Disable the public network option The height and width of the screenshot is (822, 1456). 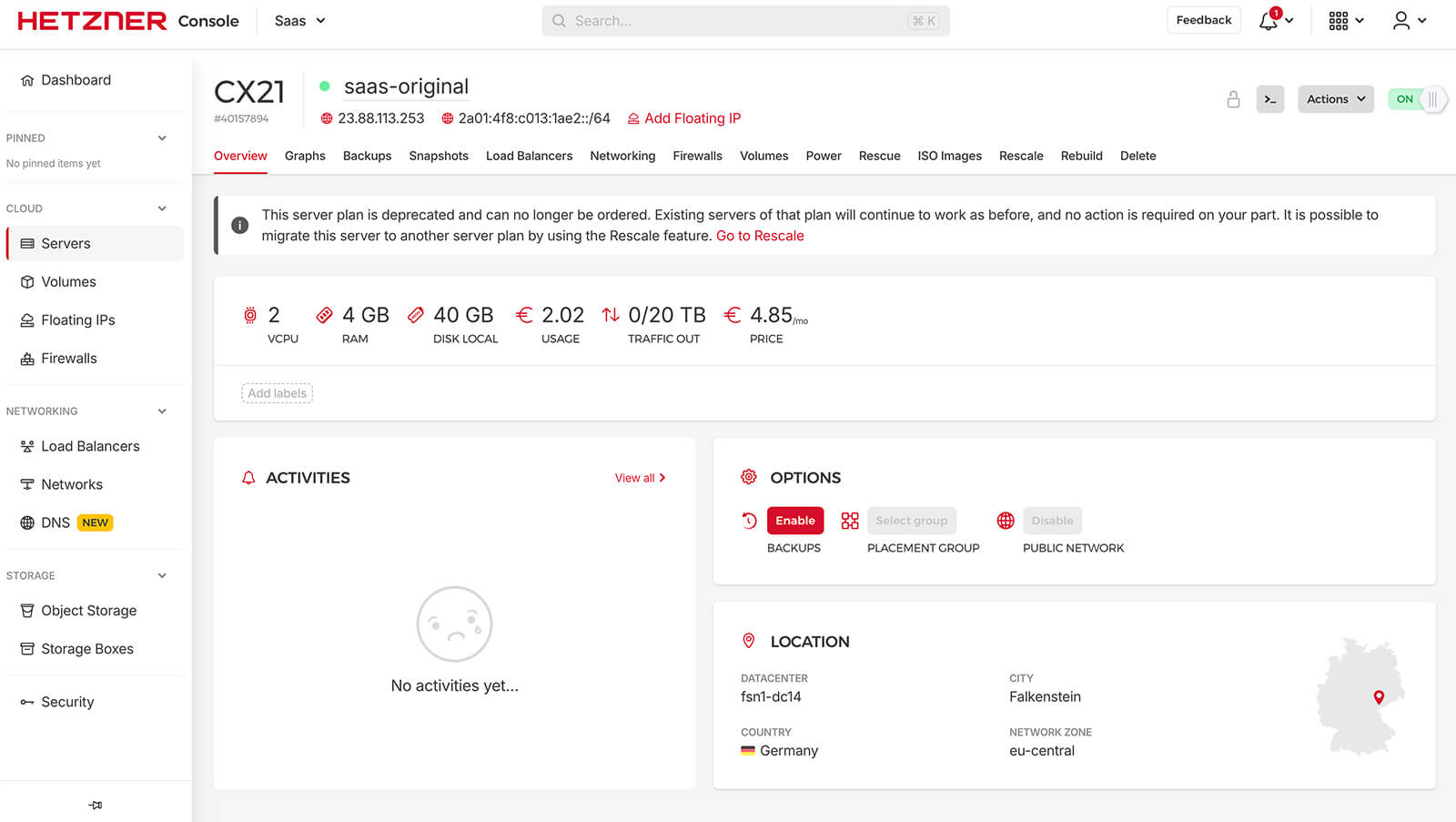[x=1052, y=520]
